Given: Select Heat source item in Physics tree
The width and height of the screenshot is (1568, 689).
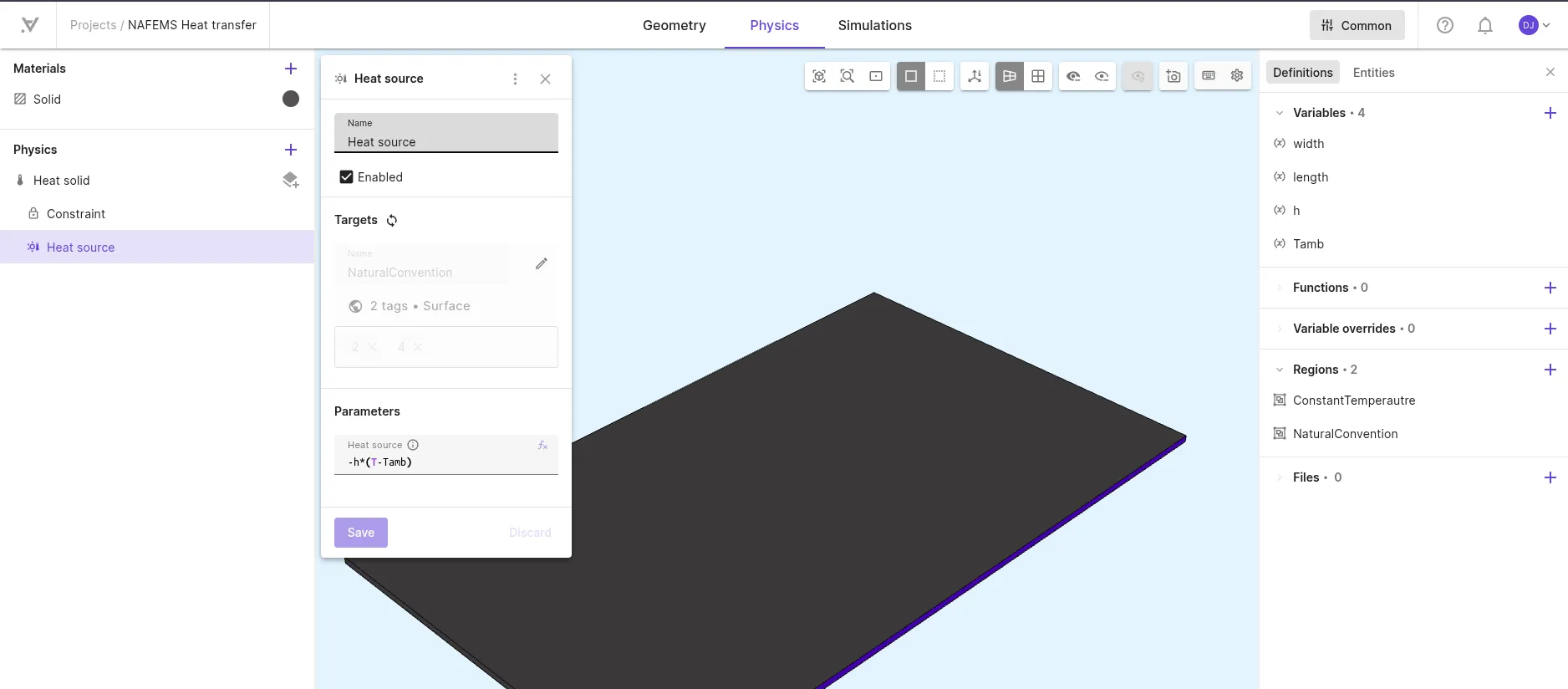Looking at the screenshot, I should [x=157, y=247].
